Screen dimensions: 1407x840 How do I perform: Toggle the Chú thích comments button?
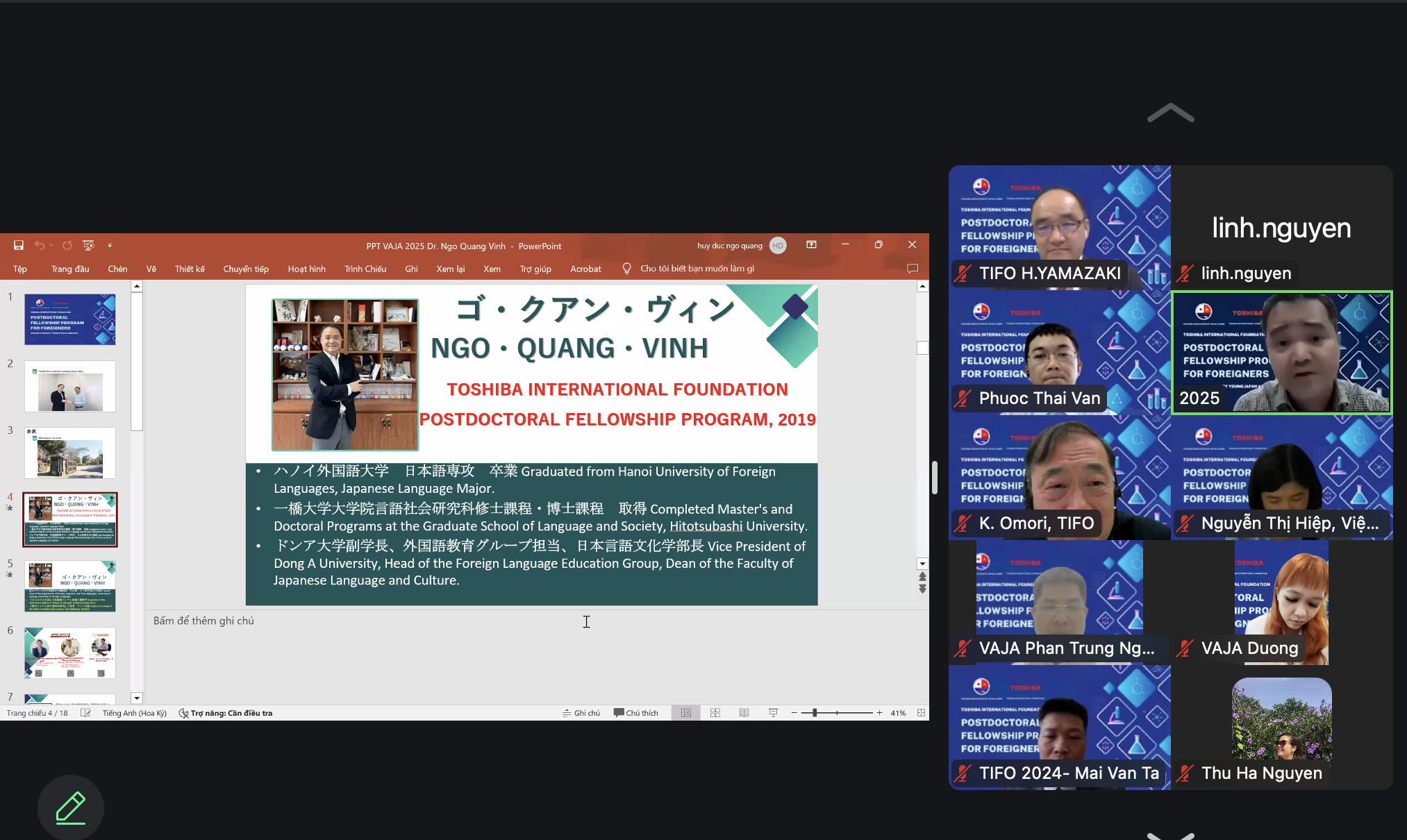[636, 713]
